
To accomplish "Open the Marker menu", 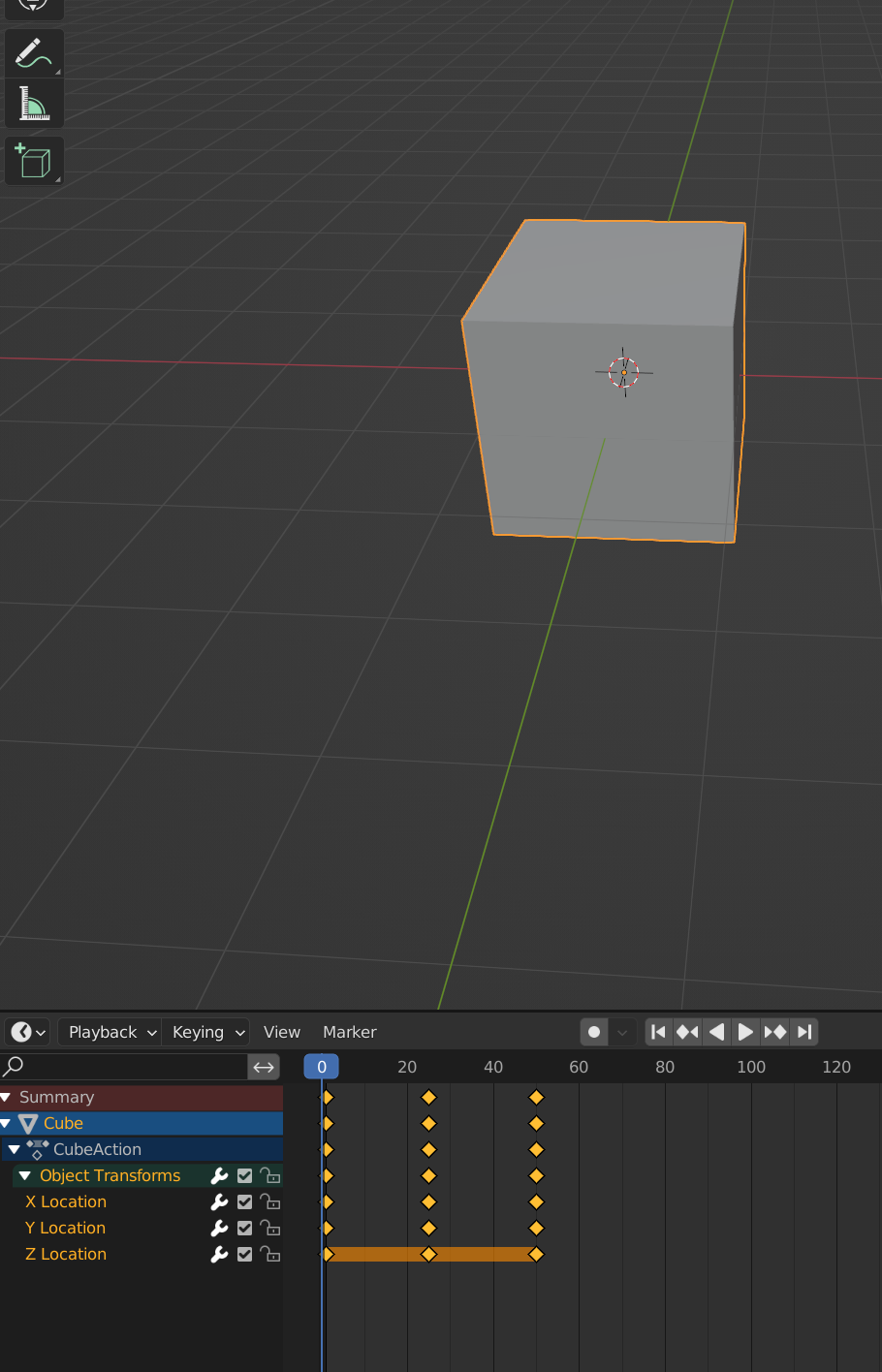I will coord(350,1032).
